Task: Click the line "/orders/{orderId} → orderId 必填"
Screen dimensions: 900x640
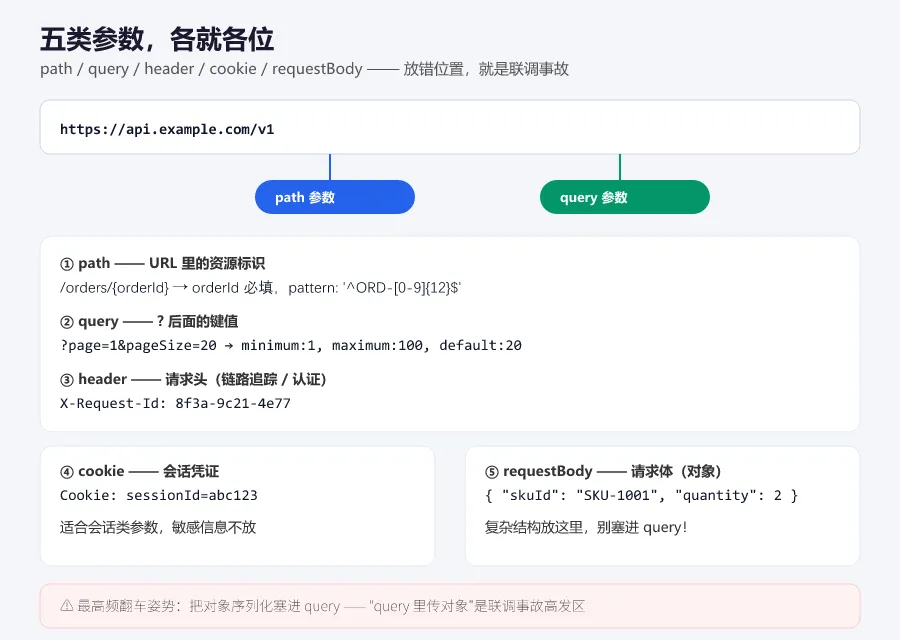Action: [261, 288]
